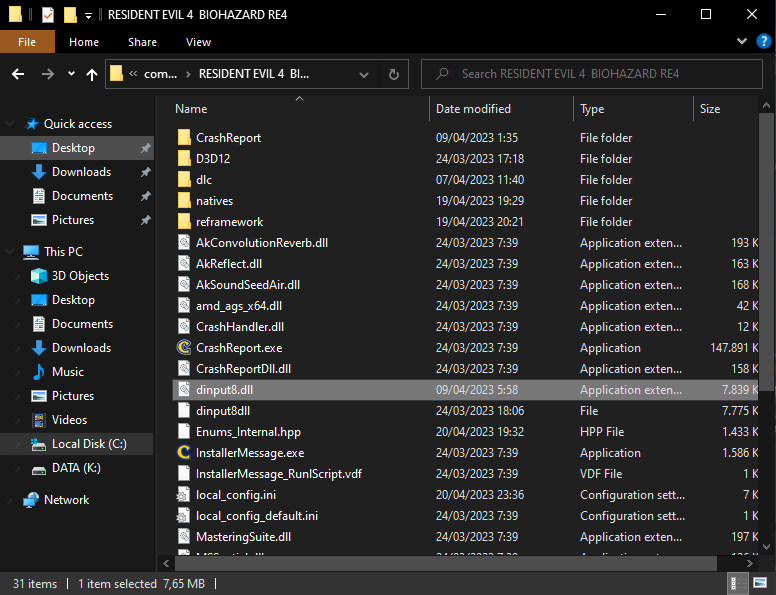Open Music in the navigation pane
776x595 pixels.
click(x=68, y=372)
